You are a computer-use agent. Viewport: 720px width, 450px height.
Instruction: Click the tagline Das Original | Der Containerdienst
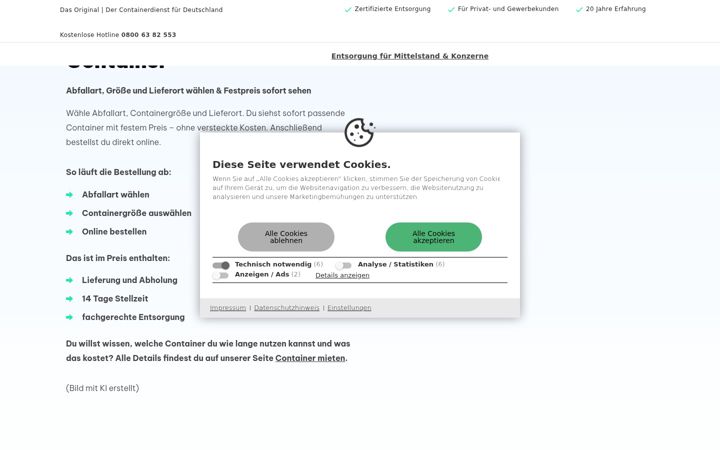pyautogui.click(x=141, y=10)
